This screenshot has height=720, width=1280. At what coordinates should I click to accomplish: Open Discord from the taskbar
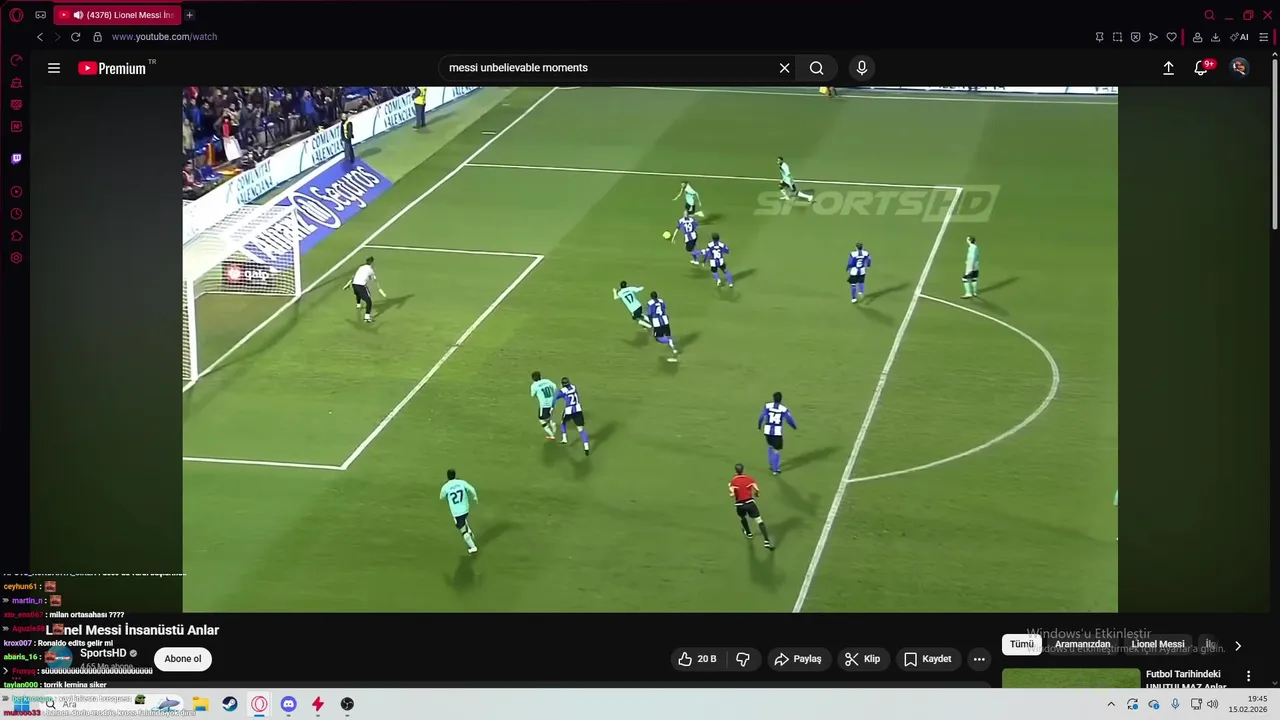288,704
